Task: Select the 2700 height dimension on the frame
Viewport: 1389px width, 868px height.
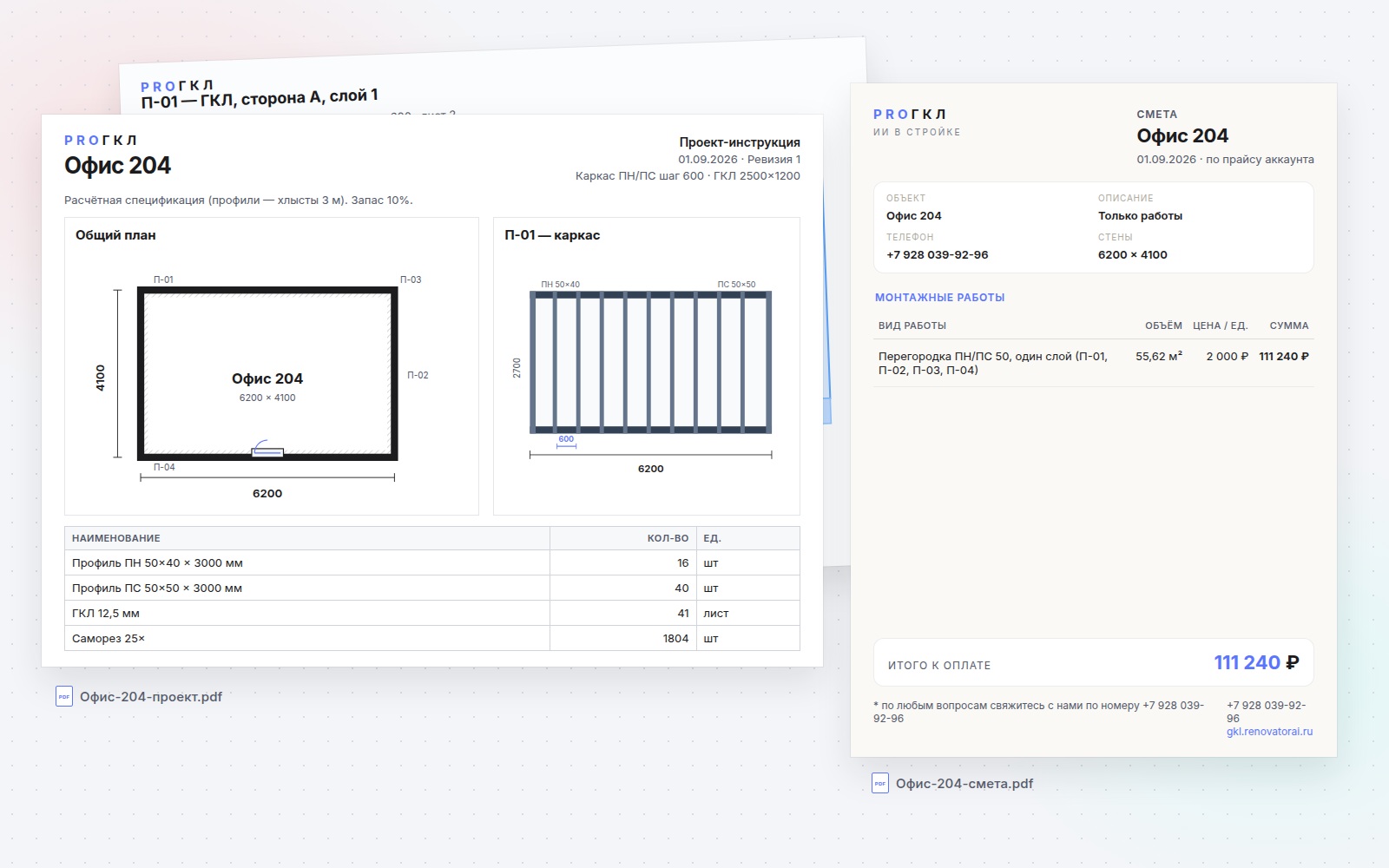Action: tap(517, 368)
